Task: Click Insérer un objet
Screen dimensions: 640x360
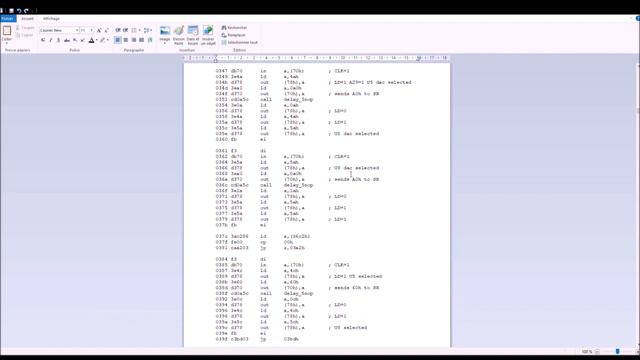Action: tap(208, 35)
